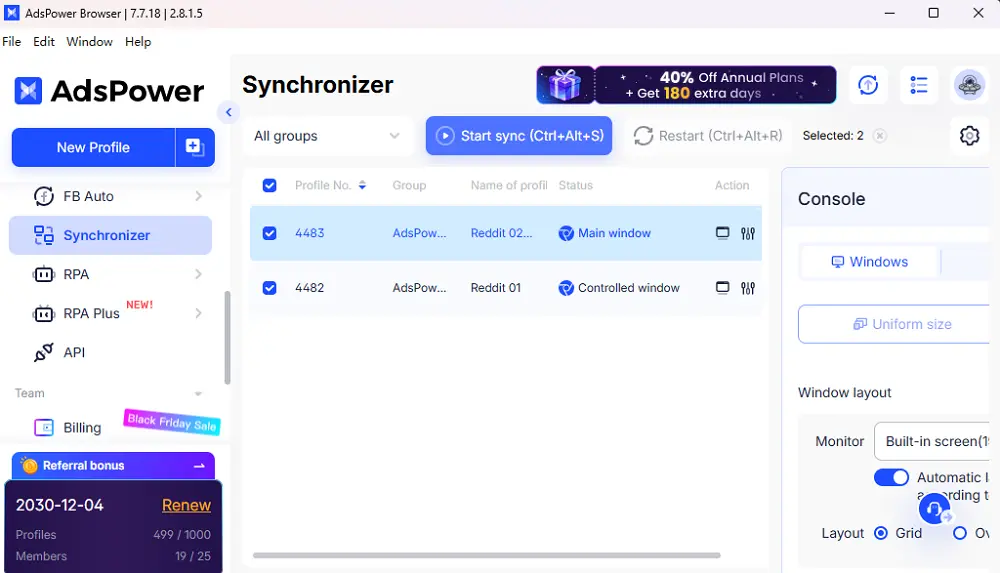
Task: Uncheck profile 4482 checkbox
Action: (270, 288)
